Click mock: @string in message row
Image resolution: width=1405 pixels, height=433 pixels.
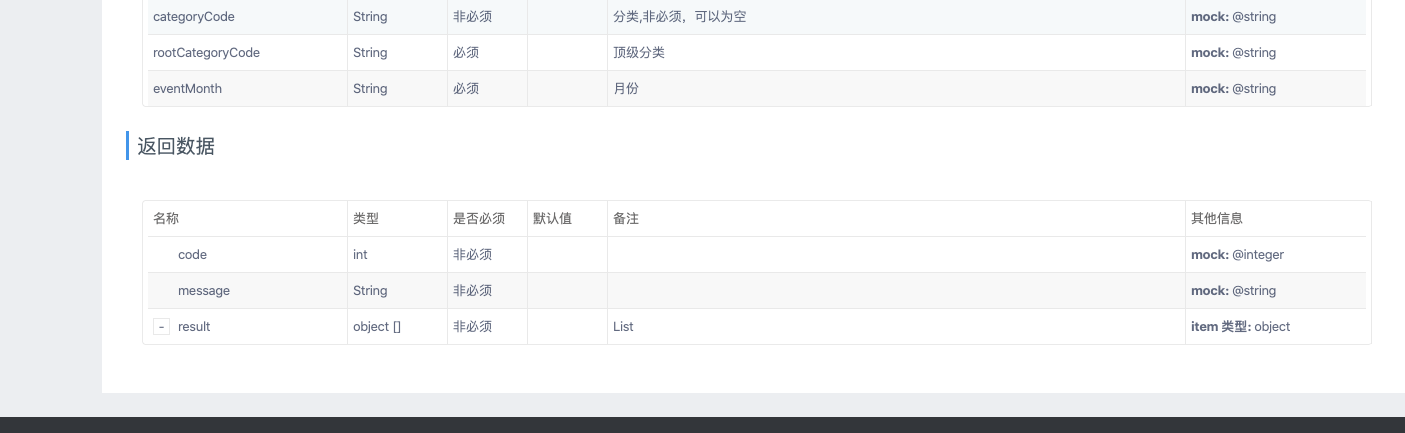(1233, 291)
